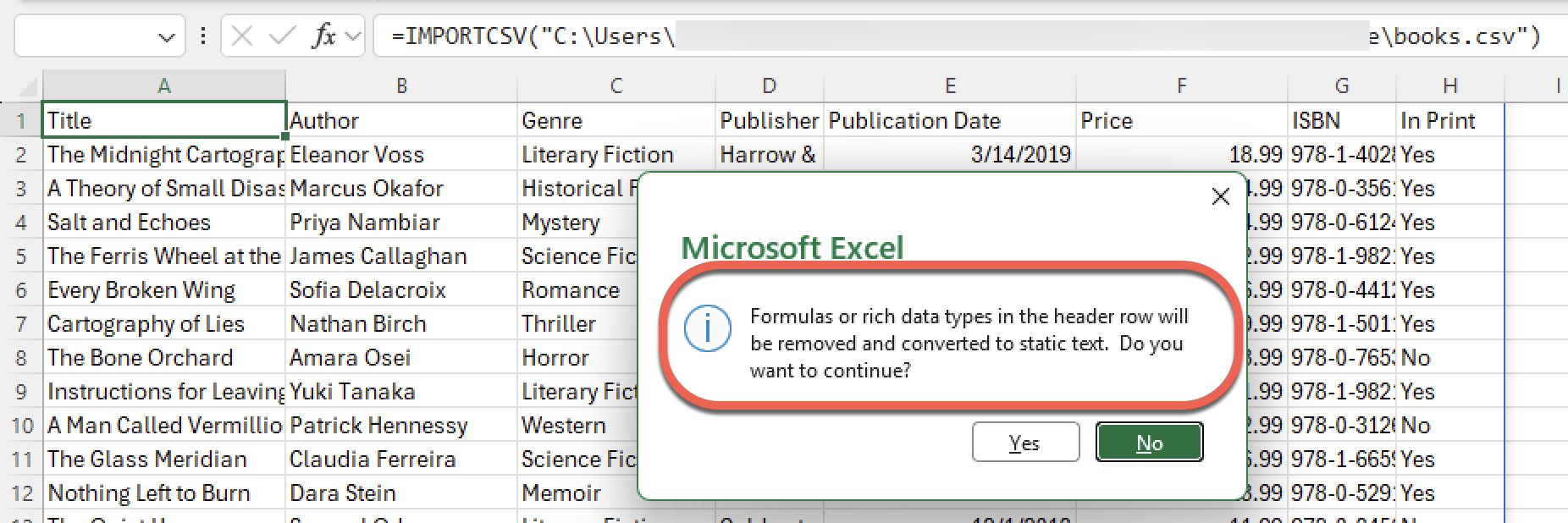
Task: Click the Select All corner triangle
Action: pyautogui.click(x=29, y=86)
